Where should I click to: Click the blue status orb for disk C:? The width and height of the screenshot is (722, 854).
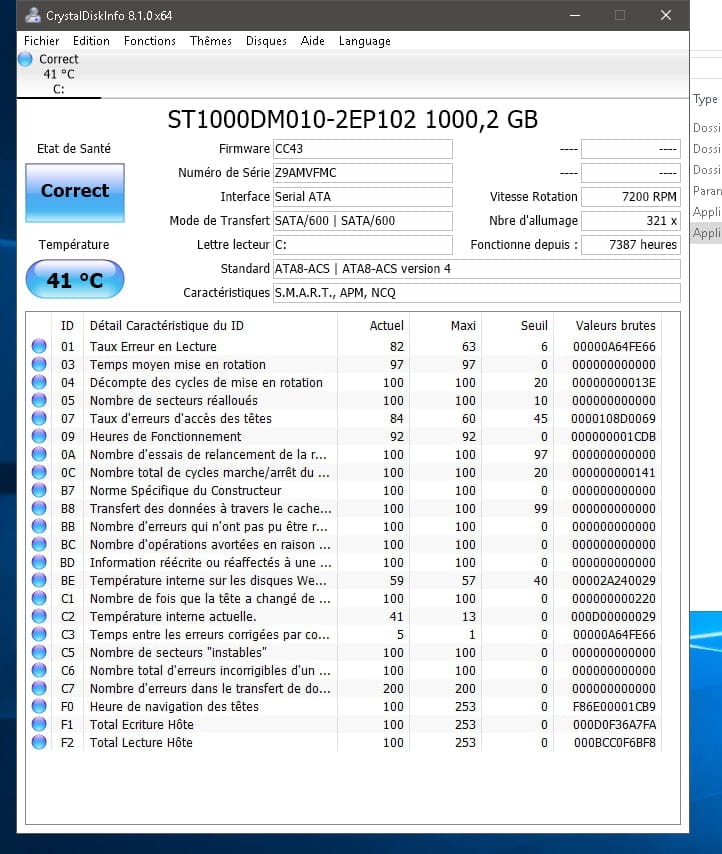pyautogui.click(x=26, y=60)
